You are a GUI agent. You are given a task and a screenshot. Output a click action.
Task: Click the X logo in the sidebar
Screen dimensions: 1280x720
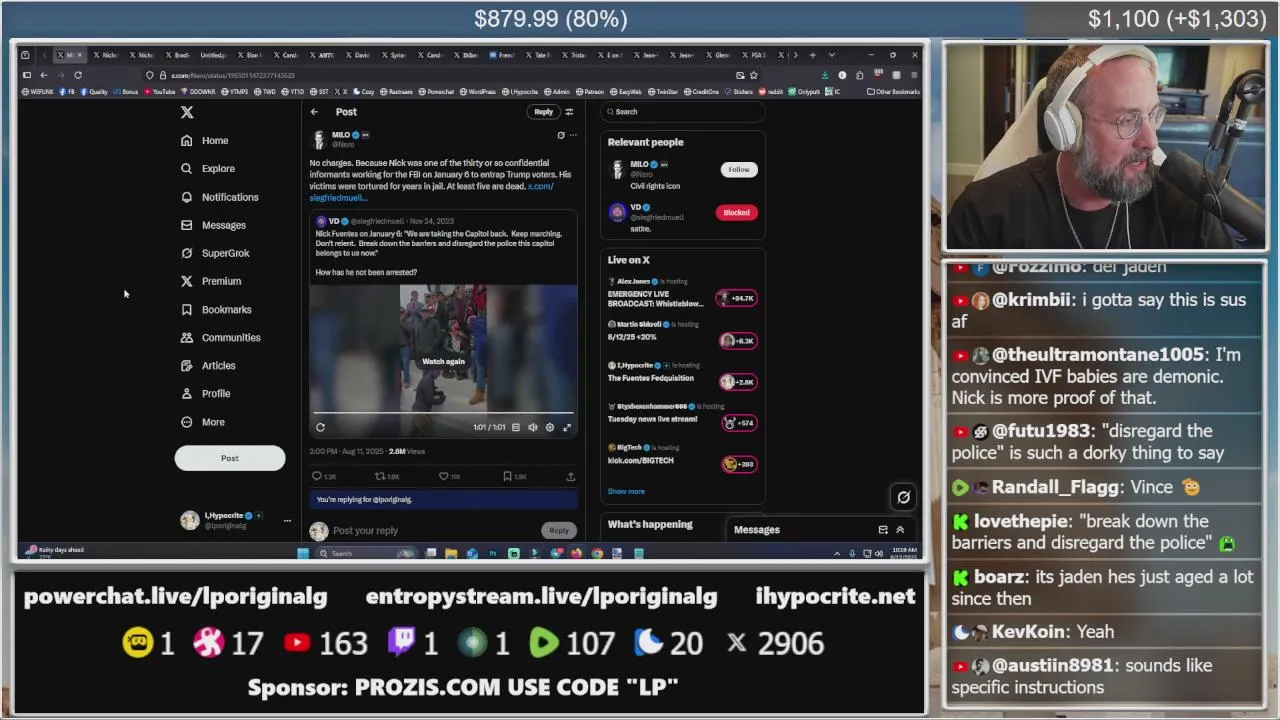pos(187,112)
